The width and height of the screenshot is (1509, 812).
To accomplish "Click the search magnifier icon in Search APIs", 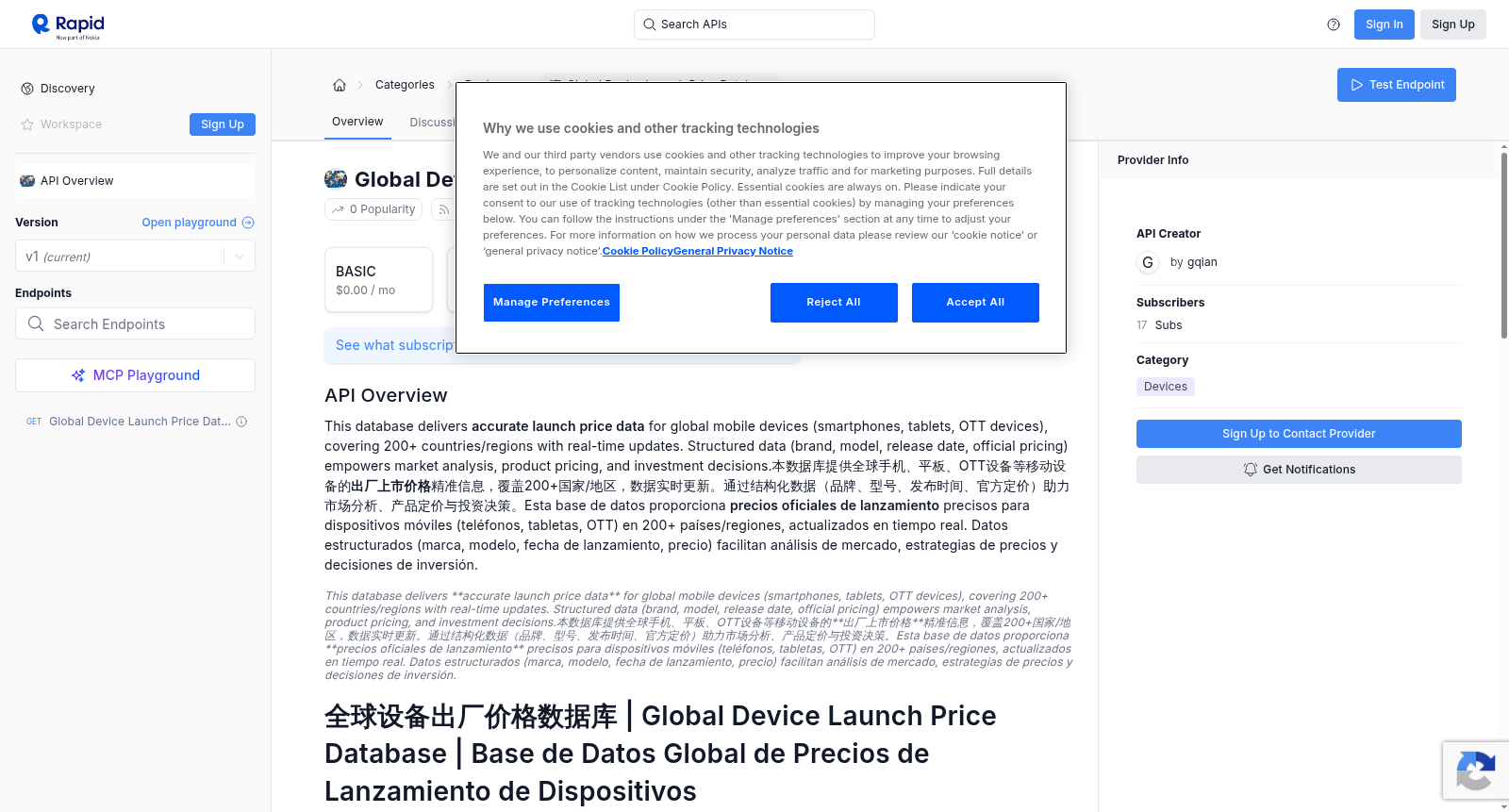I will [x=649, y=25].
